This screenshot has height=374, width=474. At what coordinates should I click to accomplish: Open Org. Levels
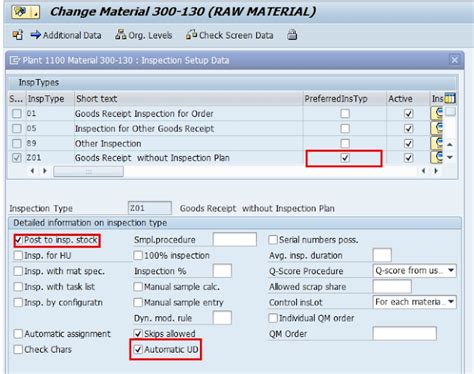click(x=143, y=35)
